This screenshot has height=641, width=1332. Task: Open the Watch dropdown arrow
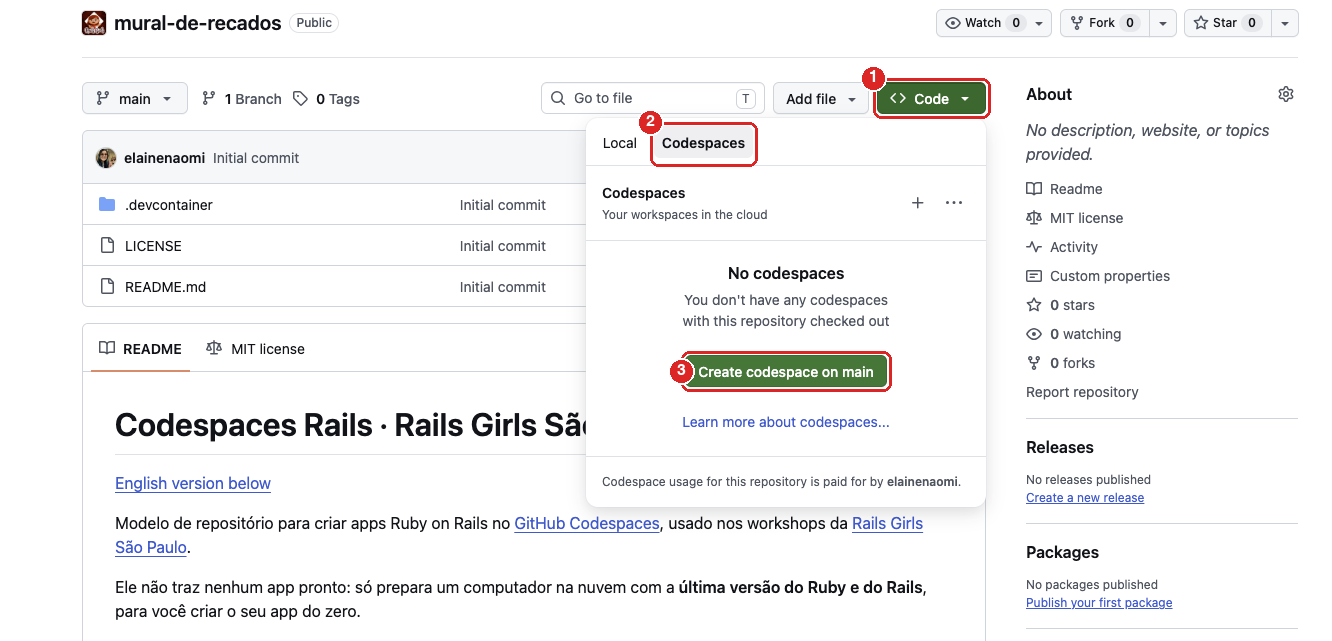pos(1040,23)
